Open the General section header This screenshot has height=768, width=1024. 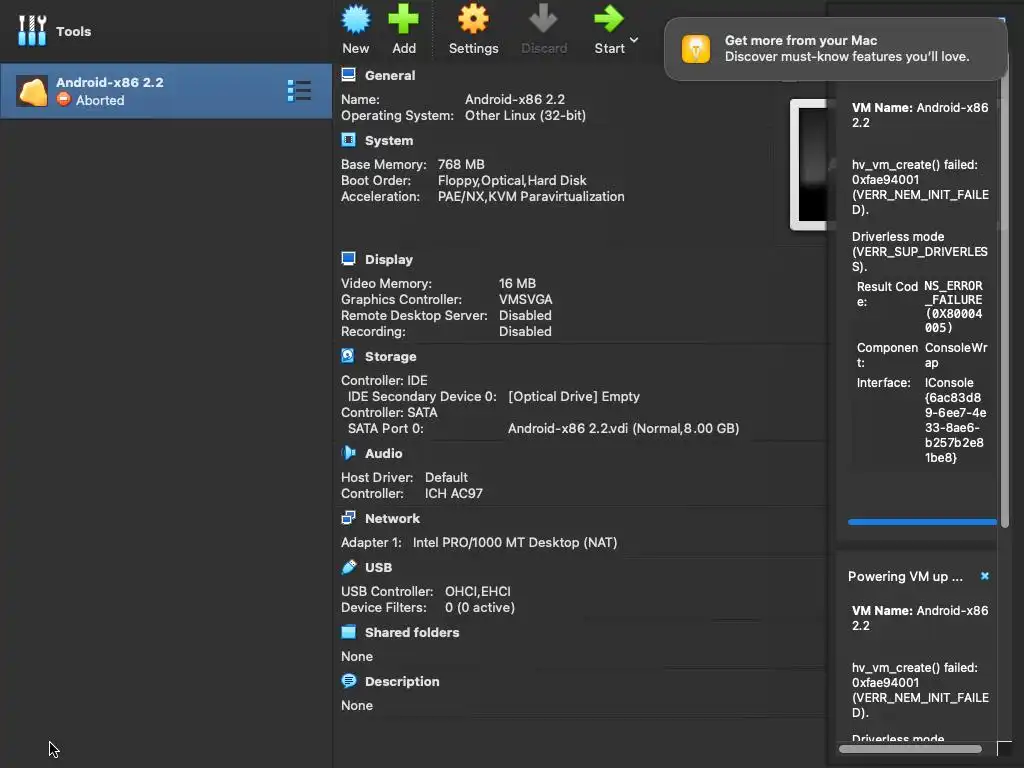[390, 76]
